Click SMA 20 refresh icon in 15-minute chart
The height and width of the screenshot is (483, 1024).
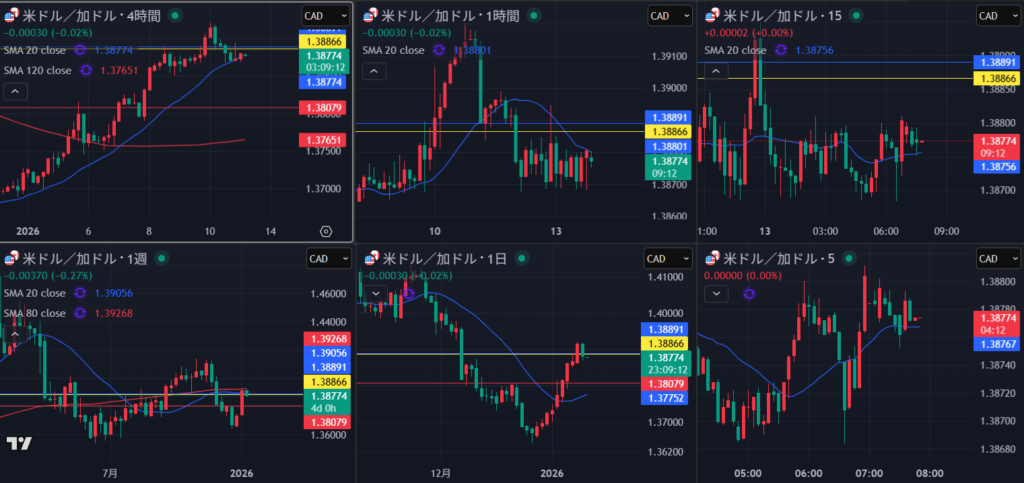click(786, 49)
